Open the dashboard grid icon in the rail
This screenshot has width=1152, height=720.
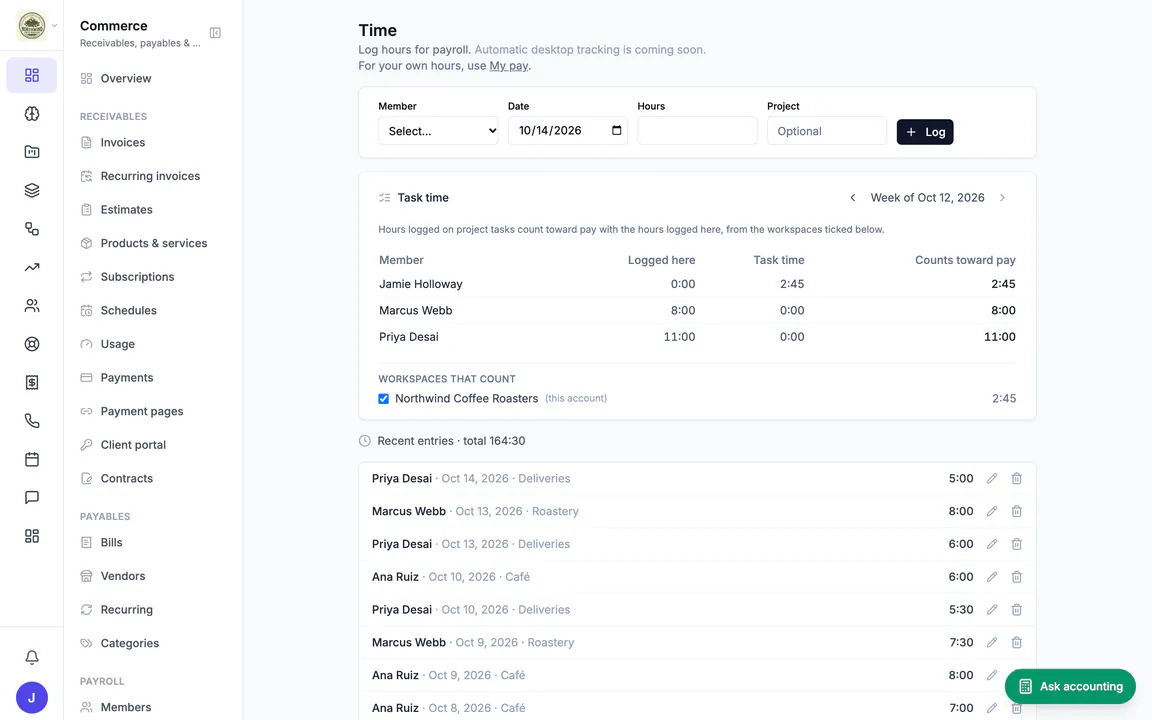[32, 75]
